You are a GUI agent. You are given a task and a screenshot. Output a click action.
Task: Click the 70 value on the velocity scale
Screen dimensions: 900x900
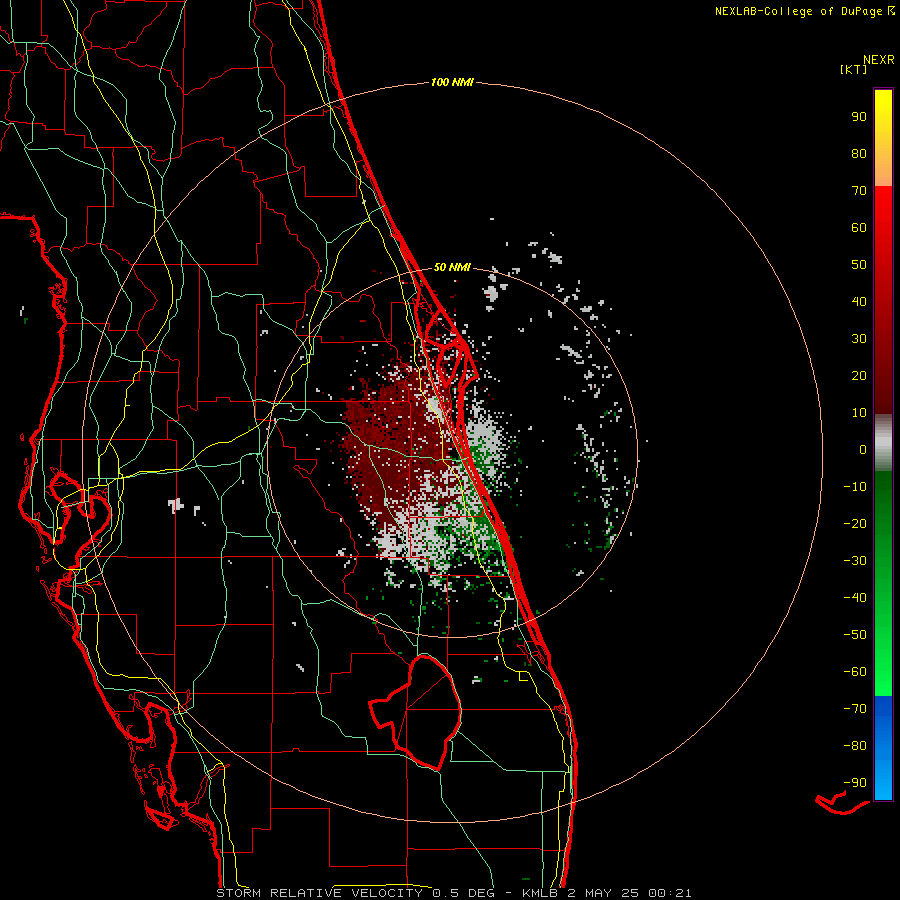[x=859, y=191]
